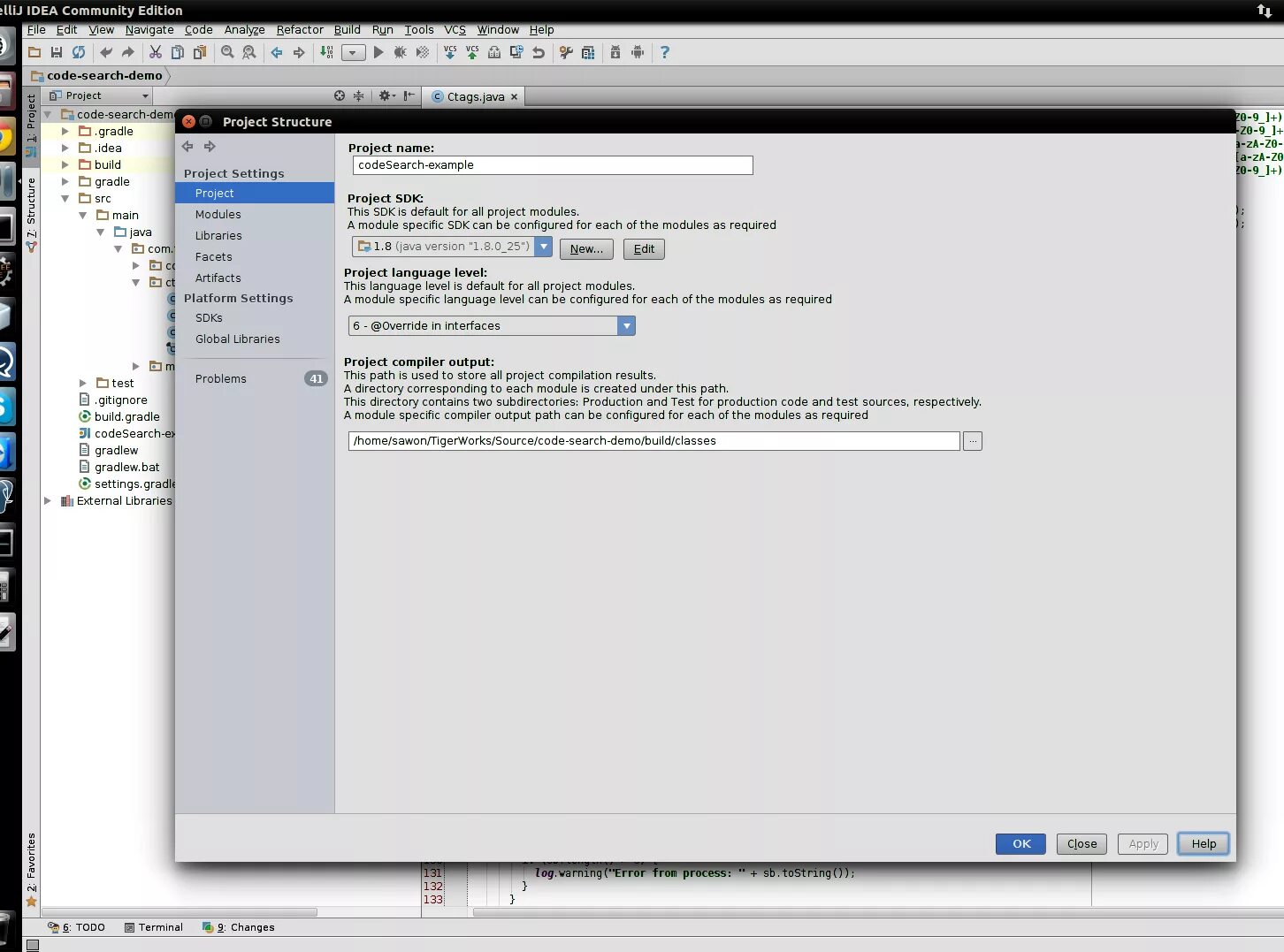
Task: Click the Help question mark icon
Action: tap(665, 52)
